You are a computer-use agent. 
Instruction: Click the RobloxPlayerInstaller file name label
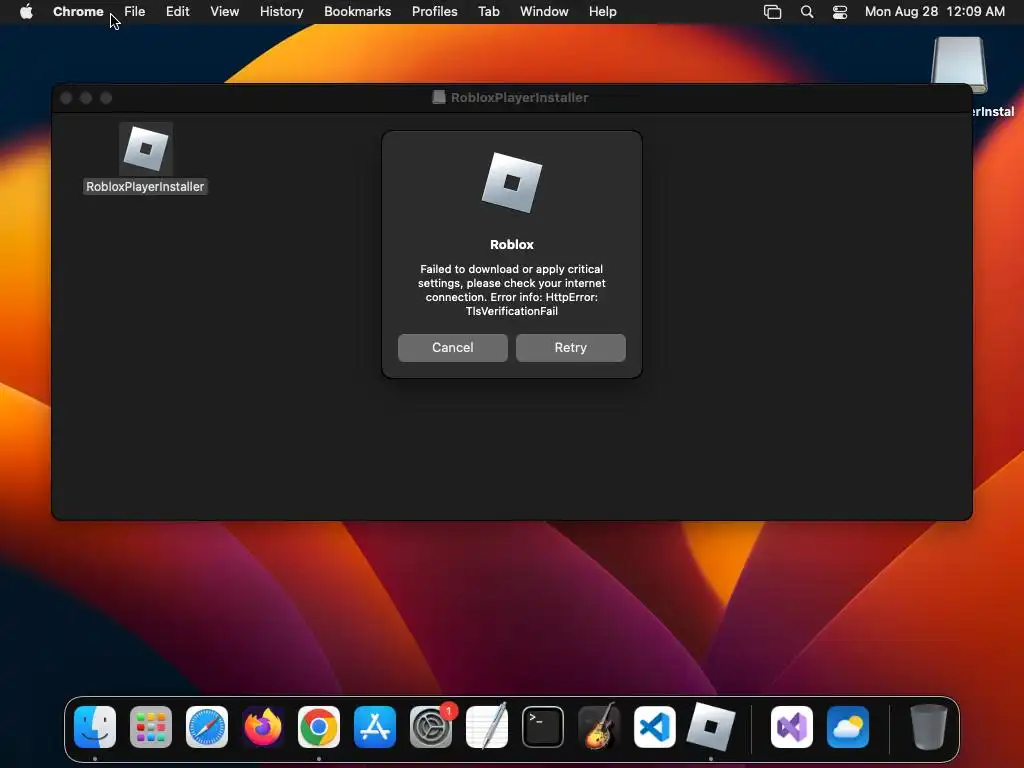point(145,187)
